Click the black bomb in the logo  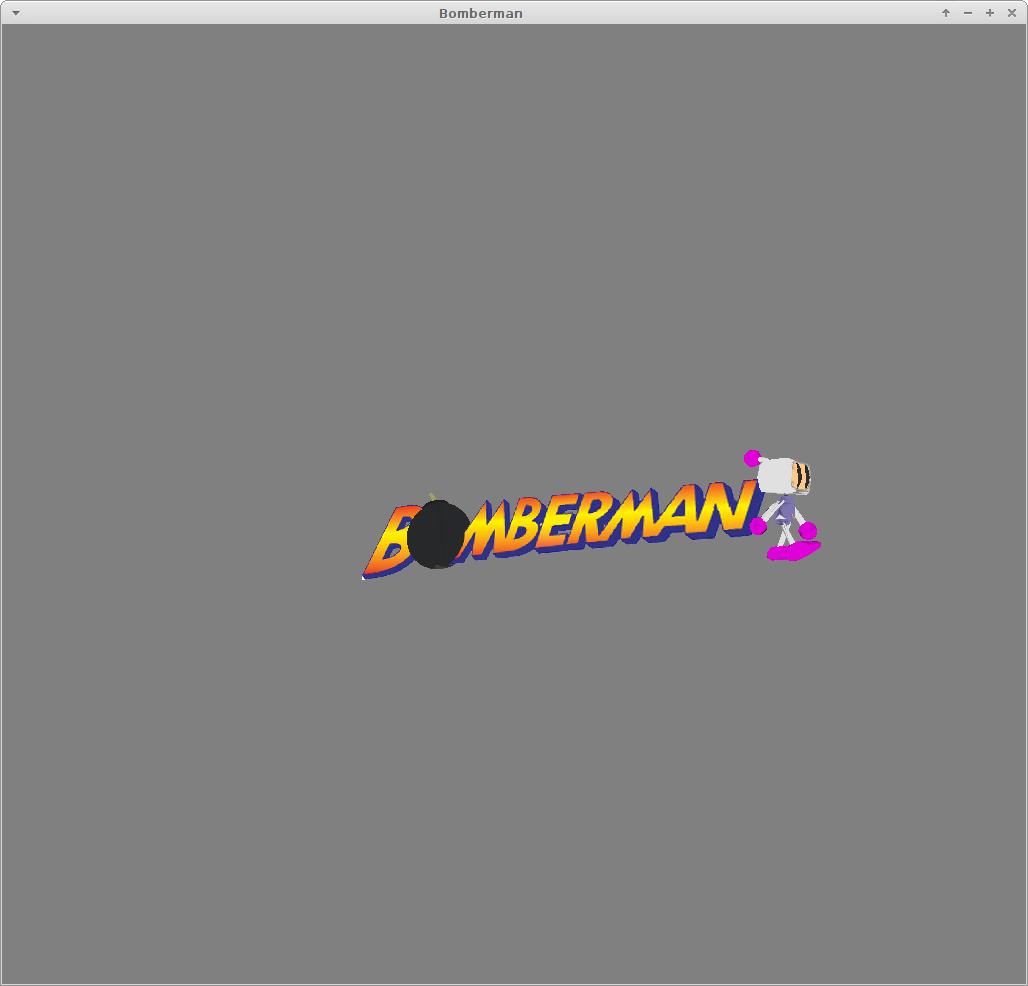pos(438,534)
